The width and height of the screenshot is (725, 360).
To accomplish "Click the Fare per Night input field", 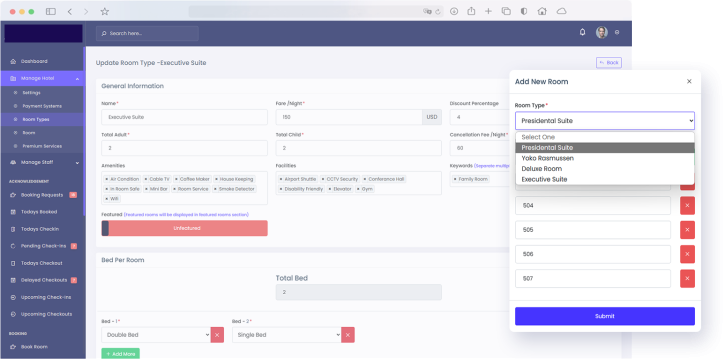I will 349,117.
